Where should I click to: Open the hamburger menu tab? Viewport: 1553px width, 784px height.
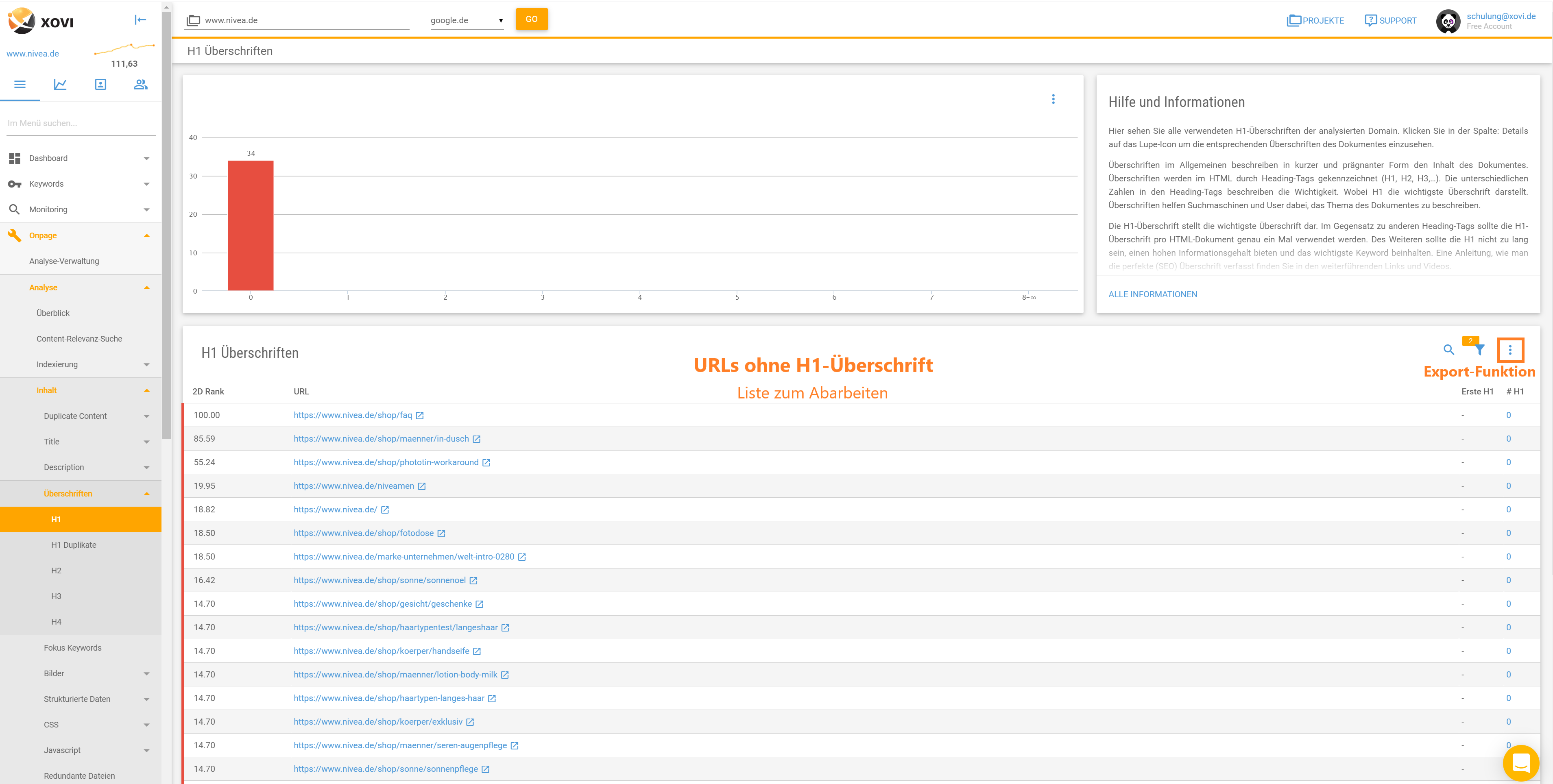coord(20,84)
